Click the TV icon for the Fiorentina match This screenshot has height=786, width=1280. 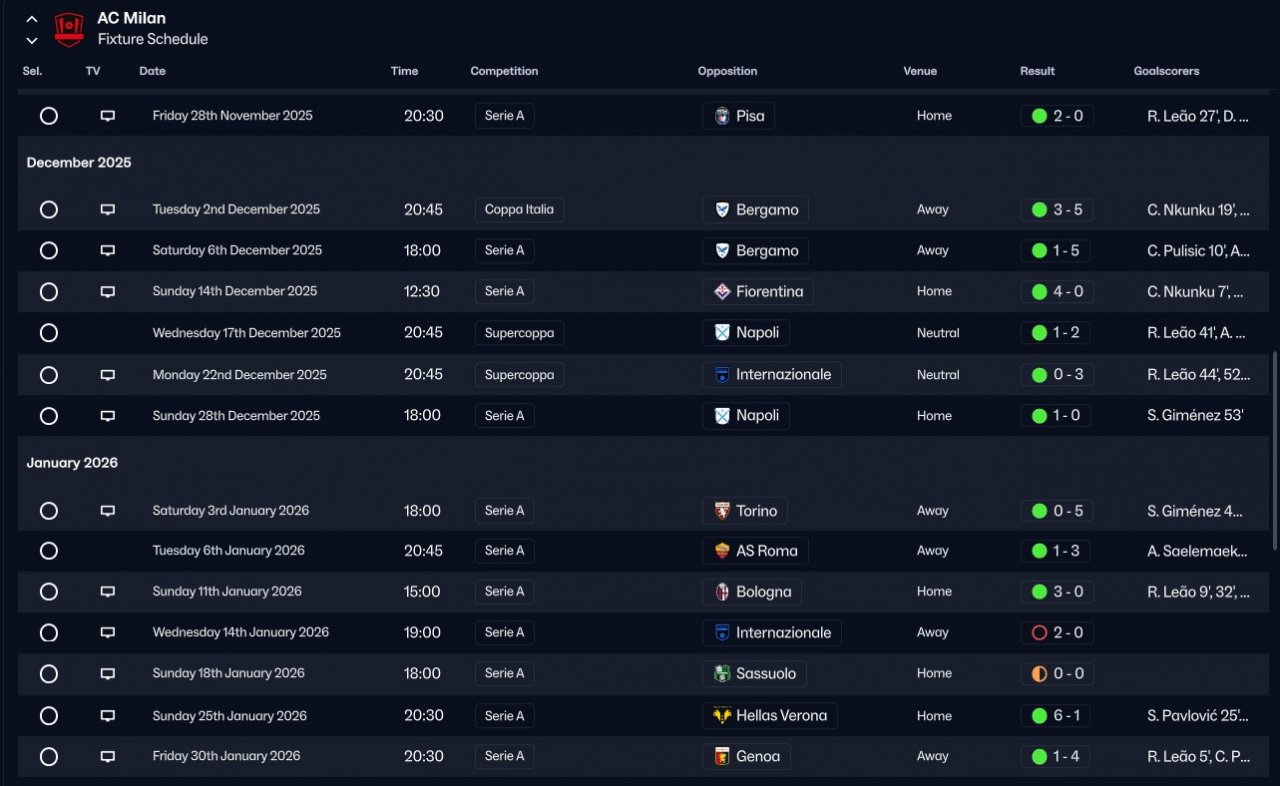tap(107, 292)
